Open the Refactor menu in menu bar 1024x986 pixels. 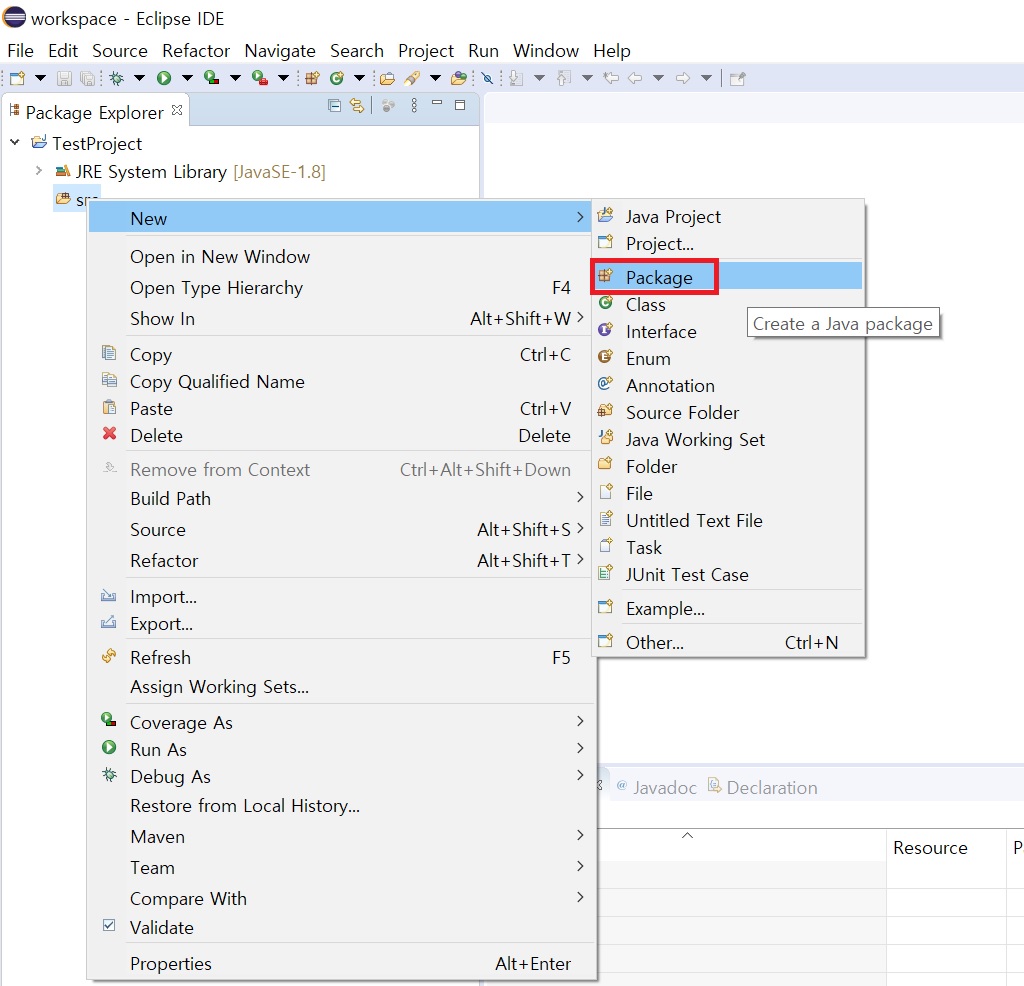[x=196, y=50]
